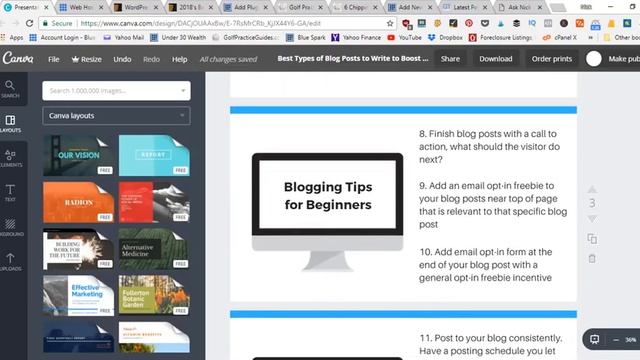Click the Make public button
This screenshot has height=360, width=640.
click(623, 59)
